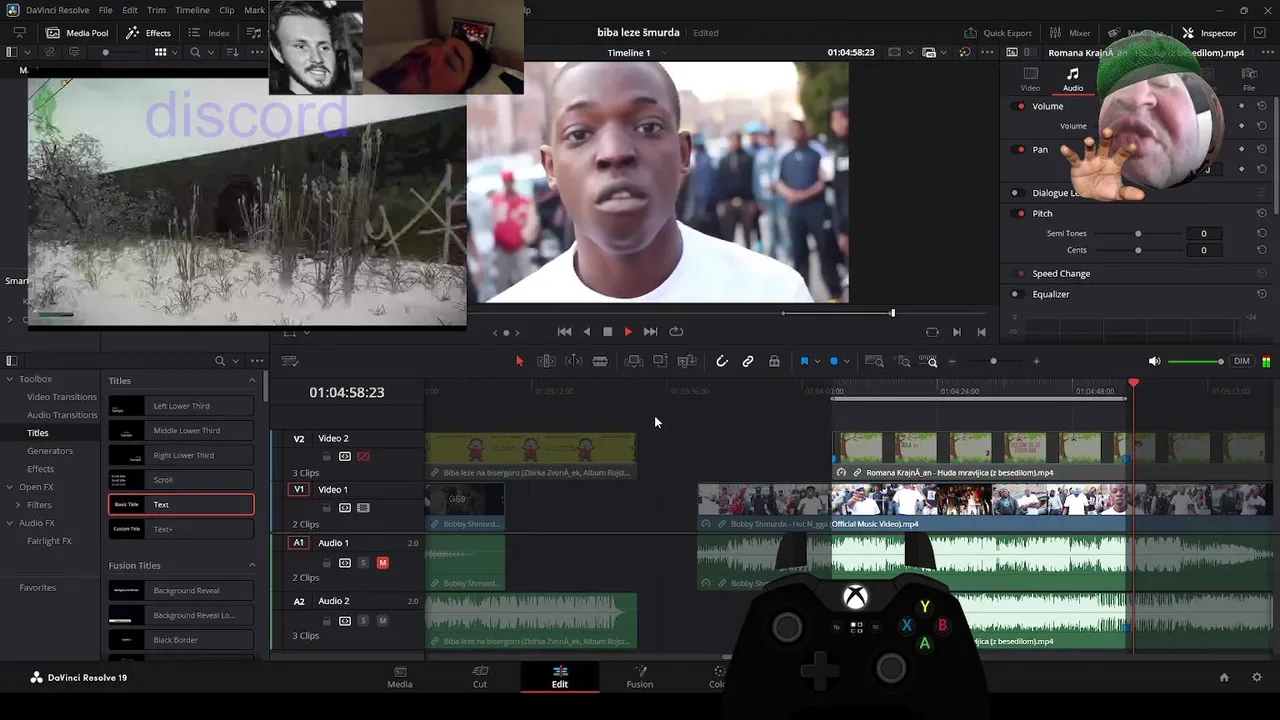Click the Stop playback button
1280x720 pixels.
point(607,332)
